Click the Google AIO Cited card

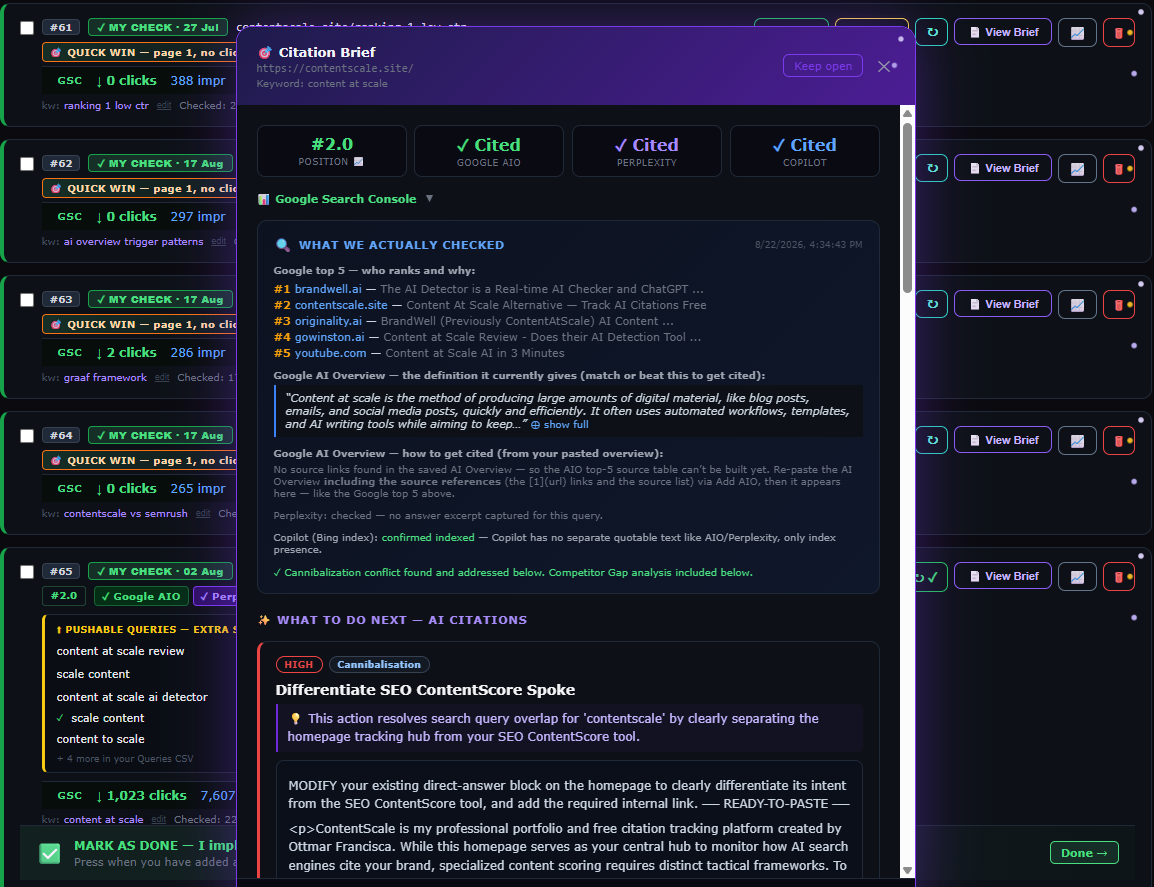point(489,151)
